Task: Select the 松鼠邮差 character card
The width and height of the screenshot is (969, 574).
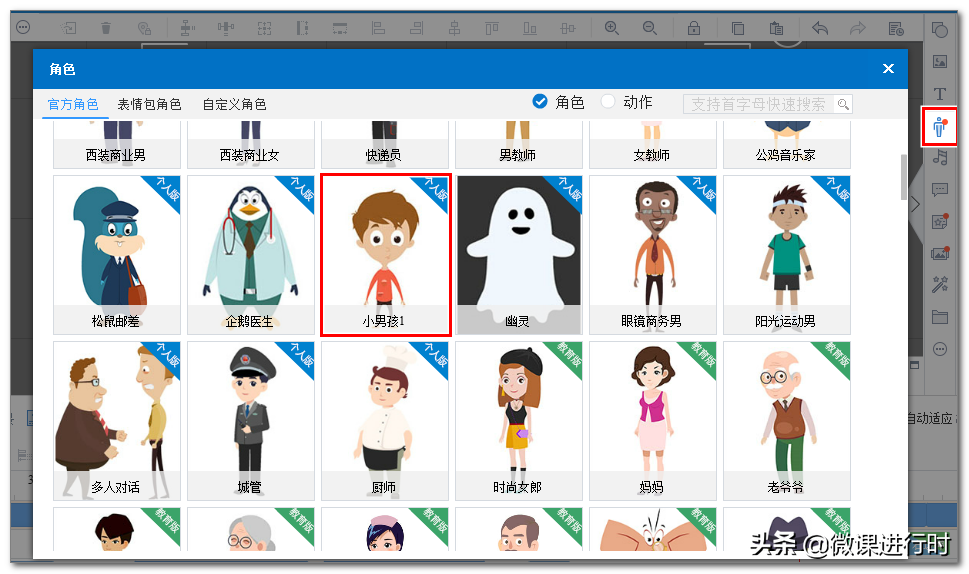Action: 117,255
